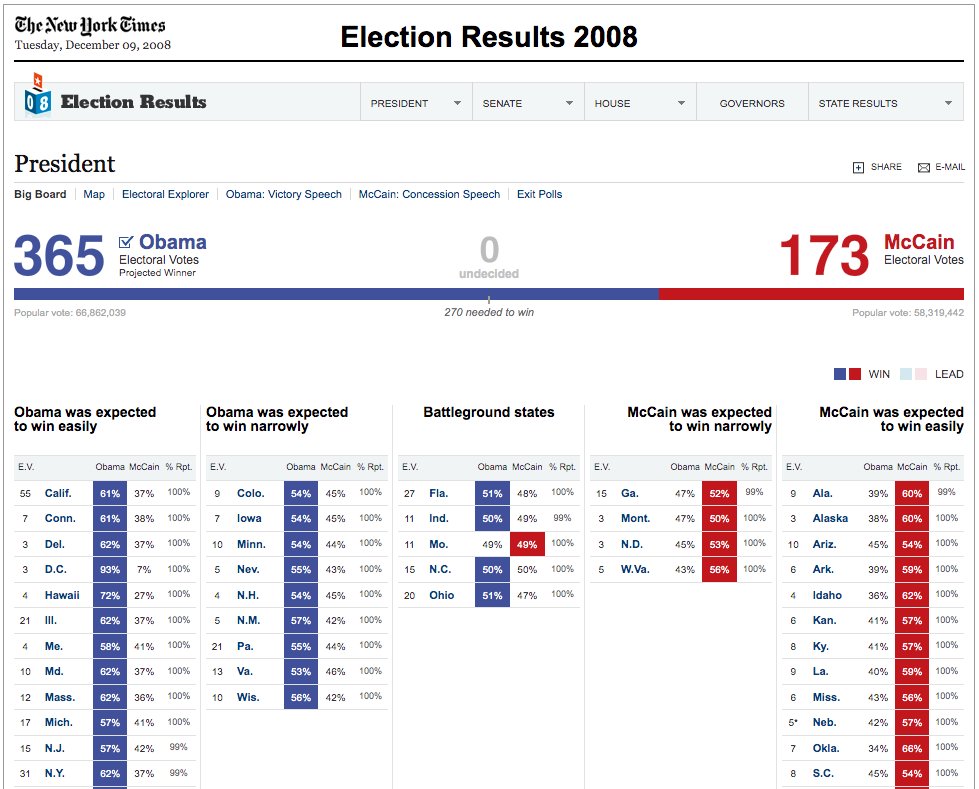
Task: Open the Map view tab
Action: pos(94,194)
